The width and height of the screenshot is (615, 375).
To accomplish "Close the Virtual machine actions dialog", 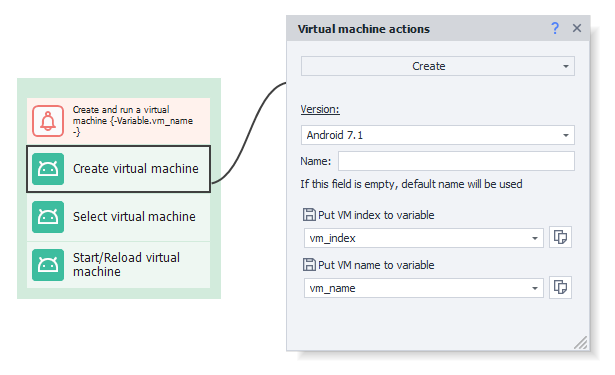I will coord(577,28).
